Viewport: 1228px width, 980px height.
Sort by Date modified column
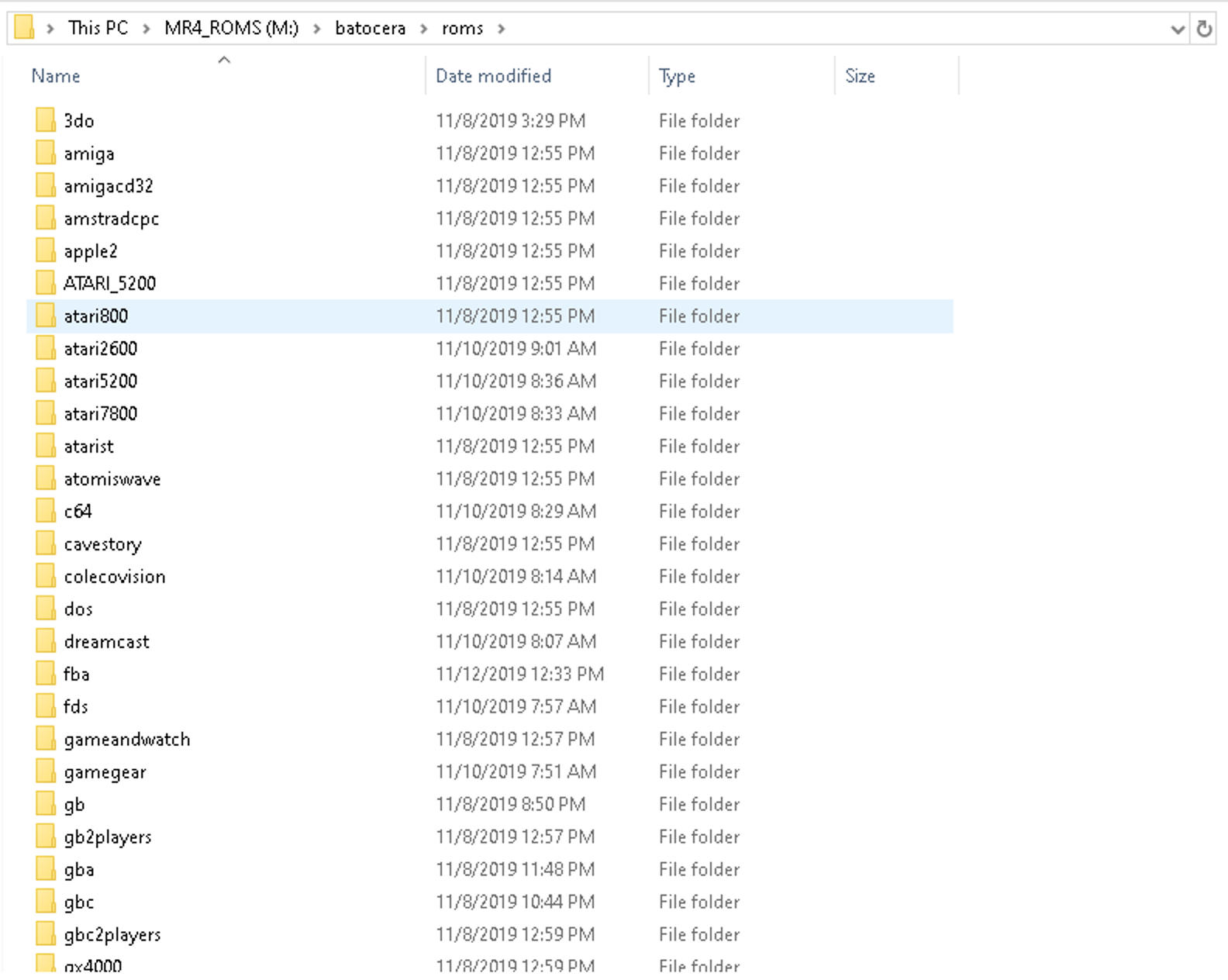click(x=493, y=76)
